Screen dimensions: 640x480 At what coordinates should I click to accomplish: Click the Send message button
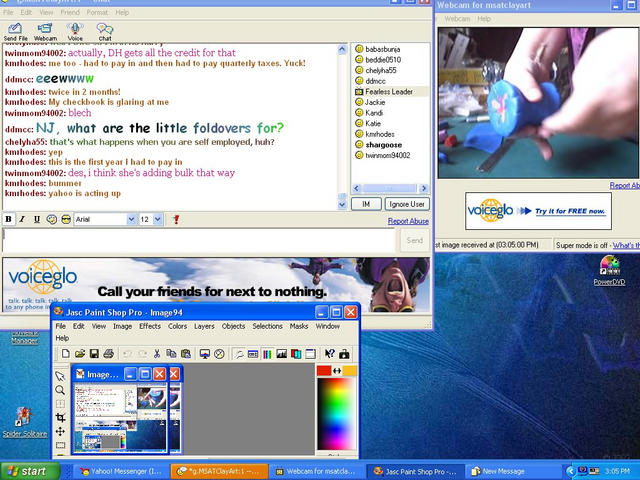point(414,240)
